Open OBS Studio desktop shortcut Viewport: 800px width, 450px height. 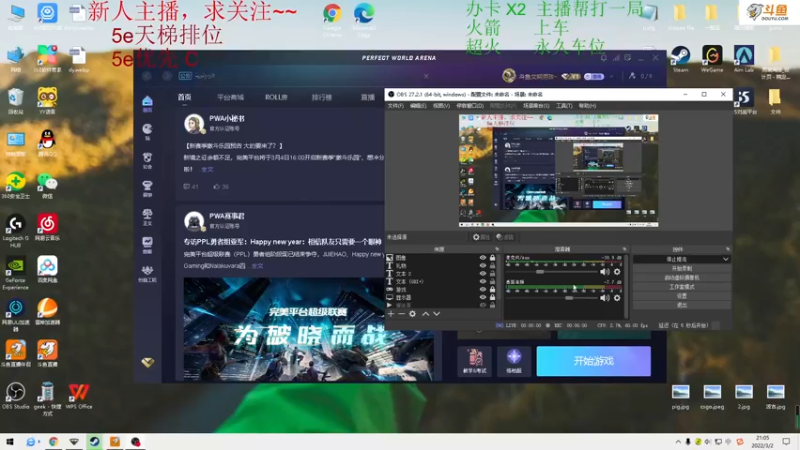pyautogui.click(x=15, y=396)
